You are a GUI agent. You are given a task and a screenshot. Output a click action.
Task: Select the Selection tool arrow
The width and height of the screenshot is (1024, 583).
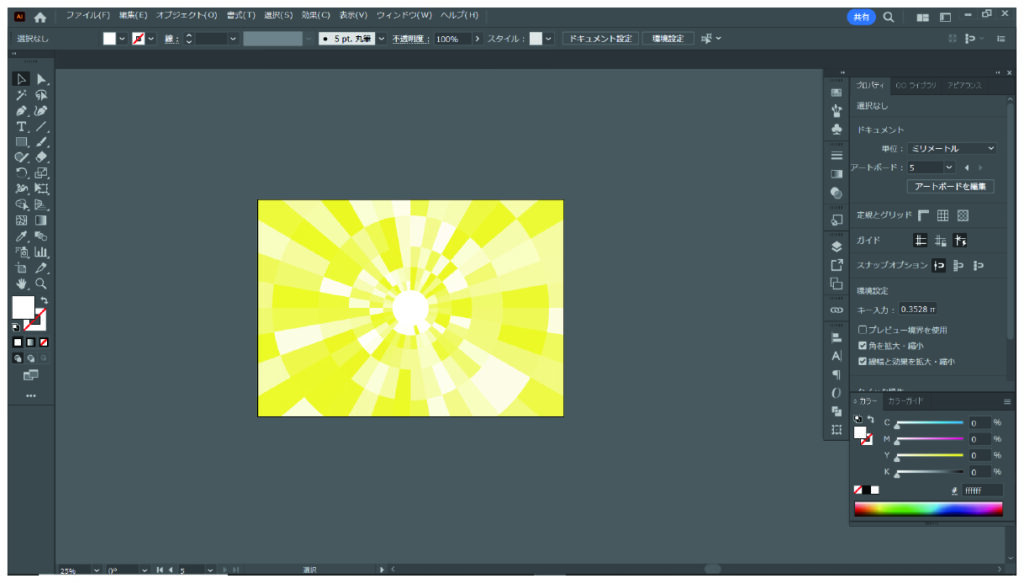coord(21,79)
